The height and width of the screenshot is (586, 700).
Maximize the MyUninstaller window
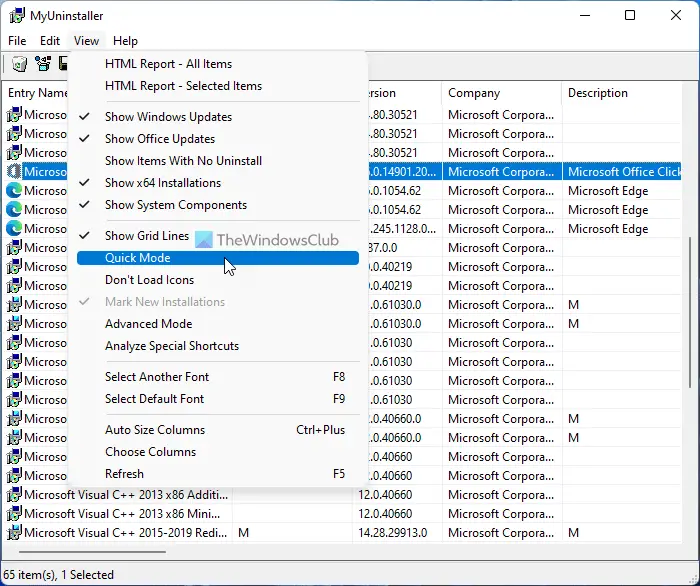tap(629, 16)
